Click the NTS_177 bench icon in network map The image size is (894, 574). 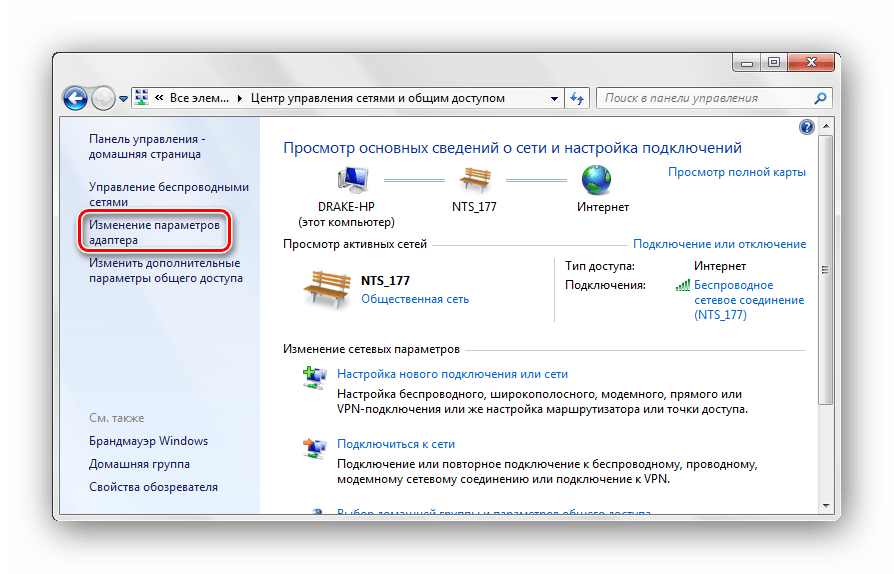pyautogui.click(x=473, y=181)
